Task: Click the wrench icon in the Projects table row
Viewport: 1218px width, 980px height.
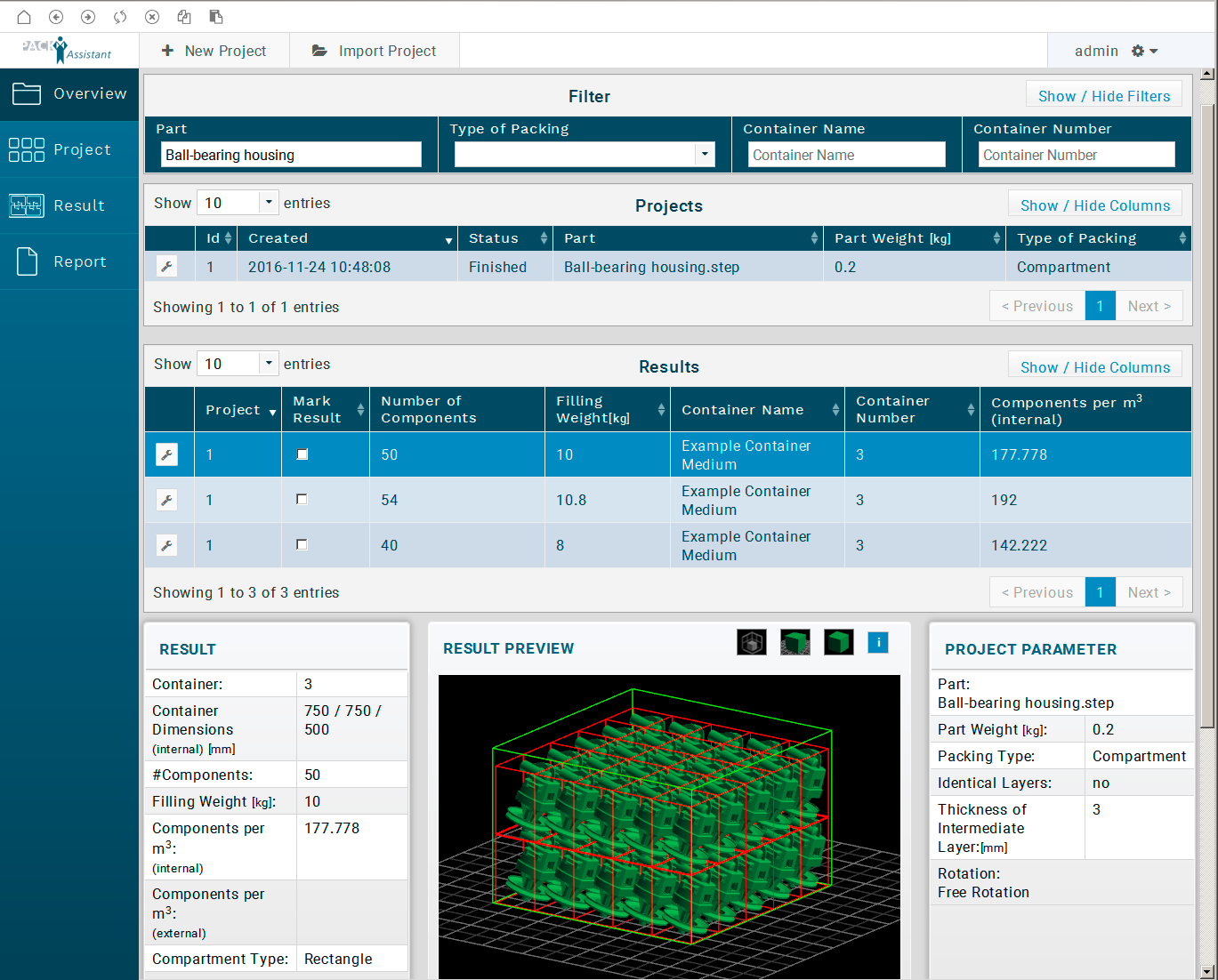Action: 166,266
